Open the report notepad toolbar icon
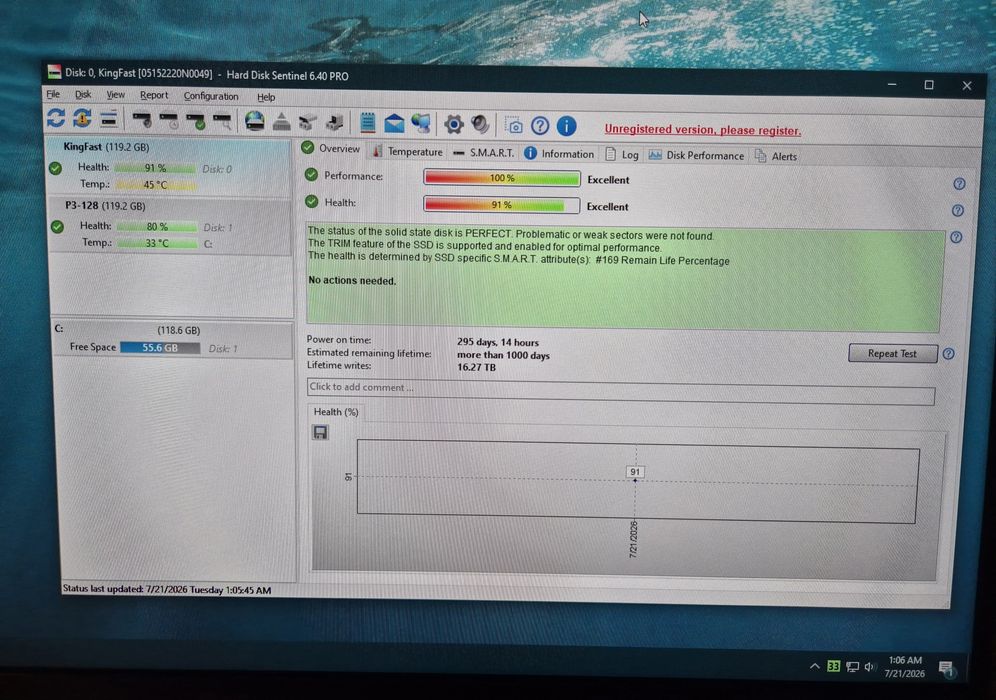 [x=367, y=123]
